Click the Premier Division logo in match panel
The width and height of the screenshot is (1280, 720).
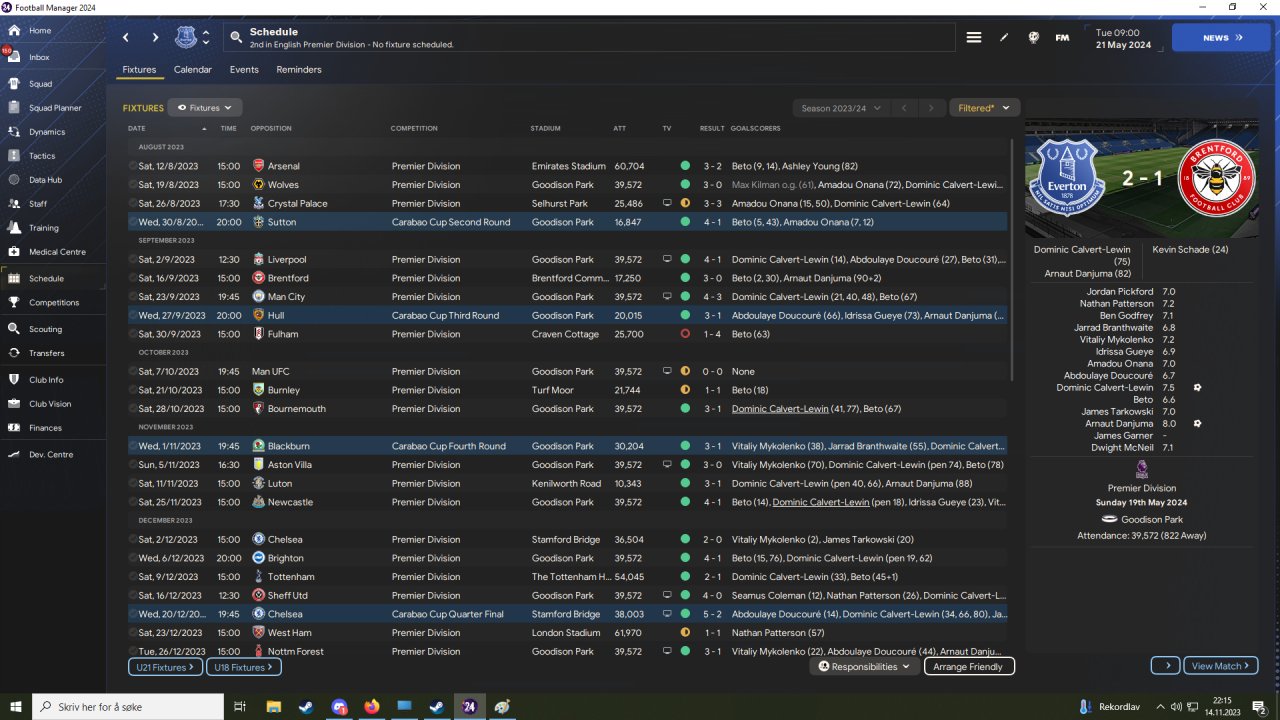(1142, 470)
